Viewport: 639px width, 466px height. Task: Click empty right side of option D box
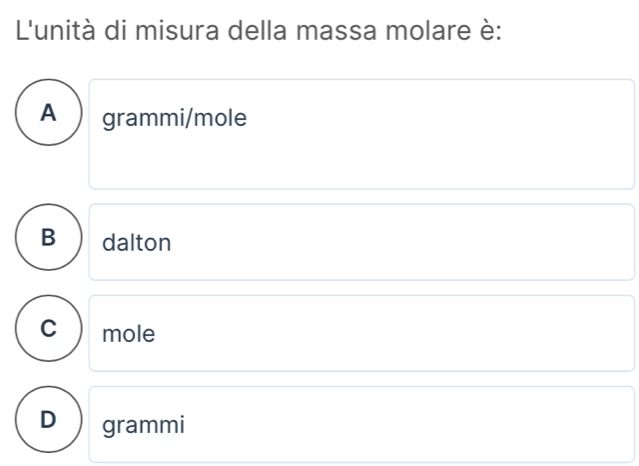click(x=450, y=425)
